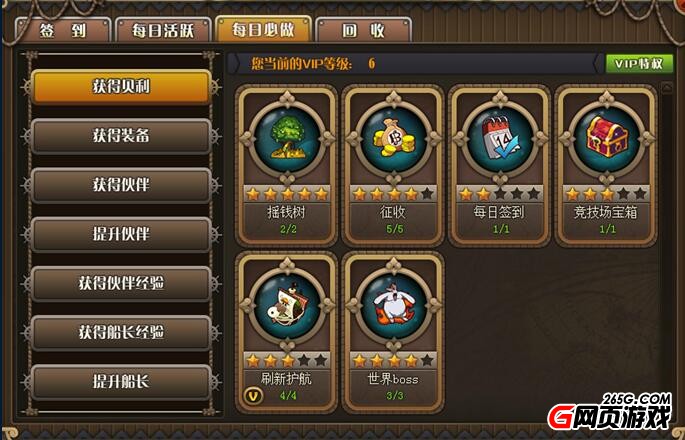The width and height of the screenshot is (685, 440).
Task: Click the scrollbar up arrow beside cards
Action: click(667, 87)
